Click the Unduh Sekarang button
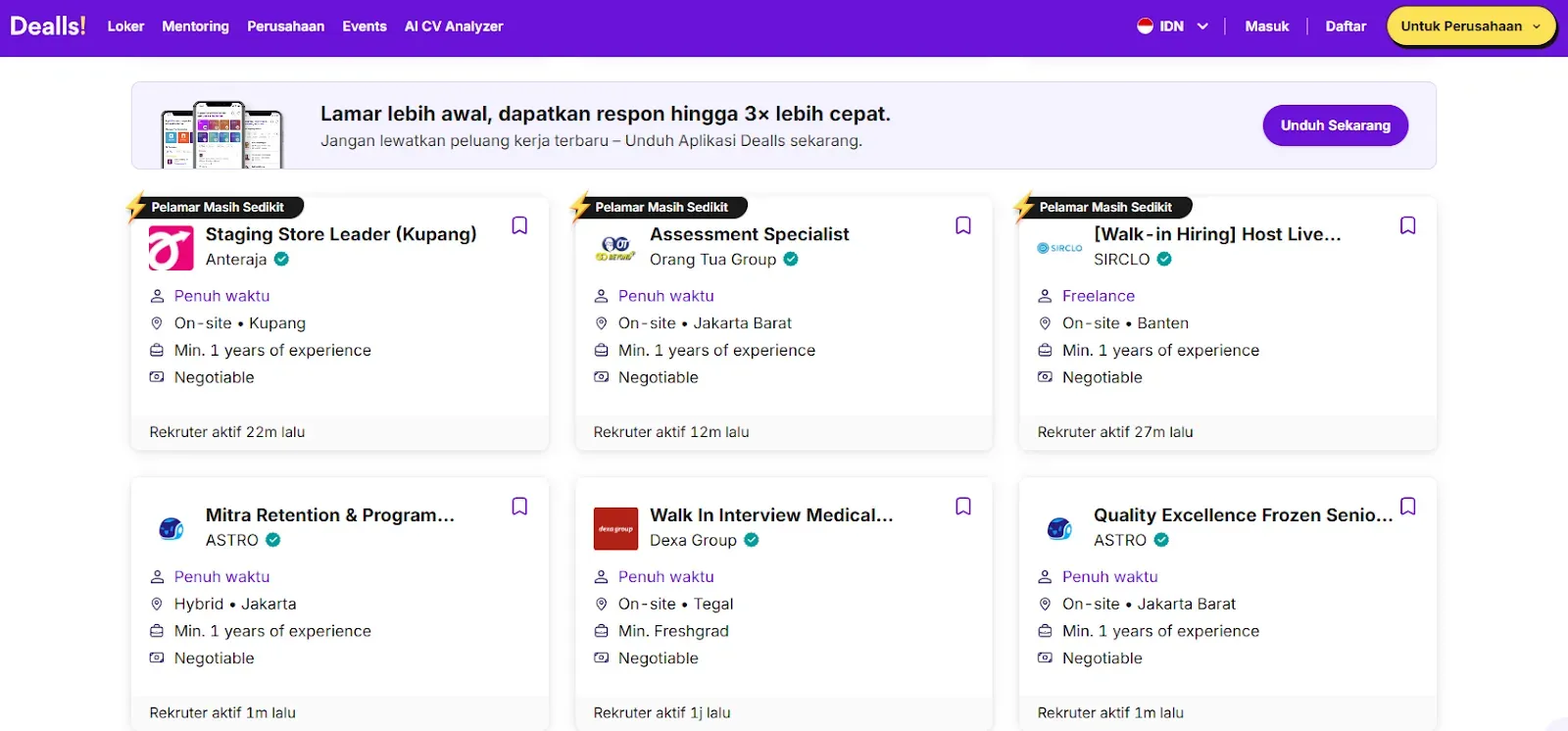1568x731 pixels. [1335, 125]
